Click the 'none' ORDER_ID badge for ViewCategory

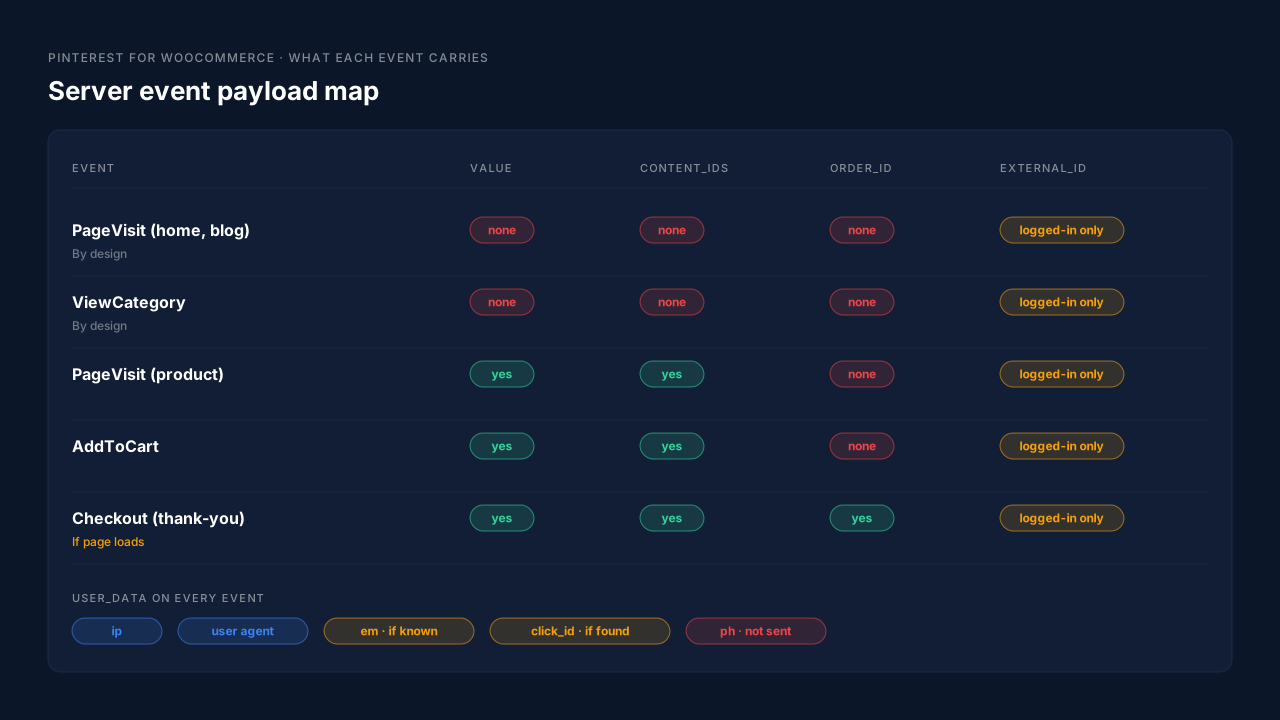point(862,302)
